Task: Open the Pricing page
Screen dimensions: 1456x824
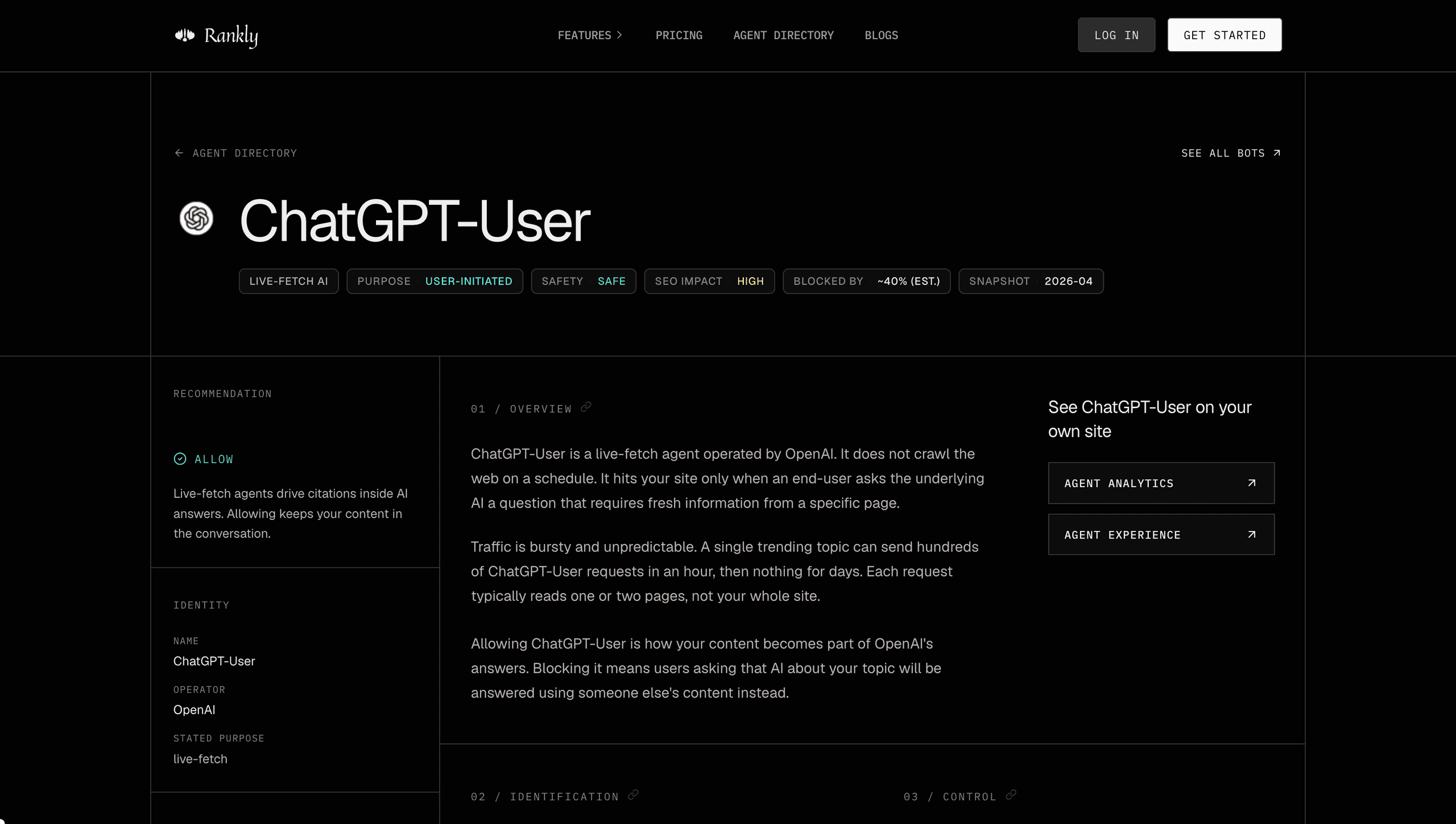Action: pyautogui.click(x=679, y=35)
